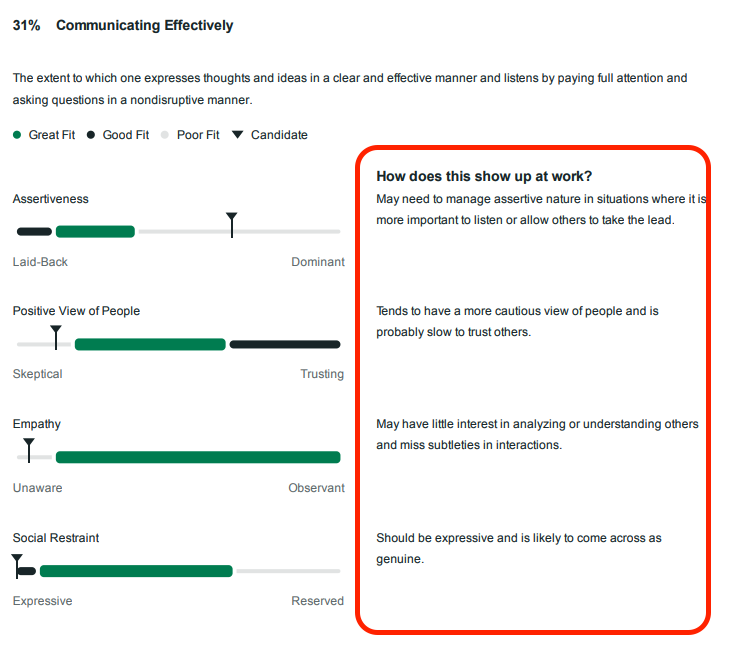Click the Candidate triangle legend icon

tap(237, 135)
